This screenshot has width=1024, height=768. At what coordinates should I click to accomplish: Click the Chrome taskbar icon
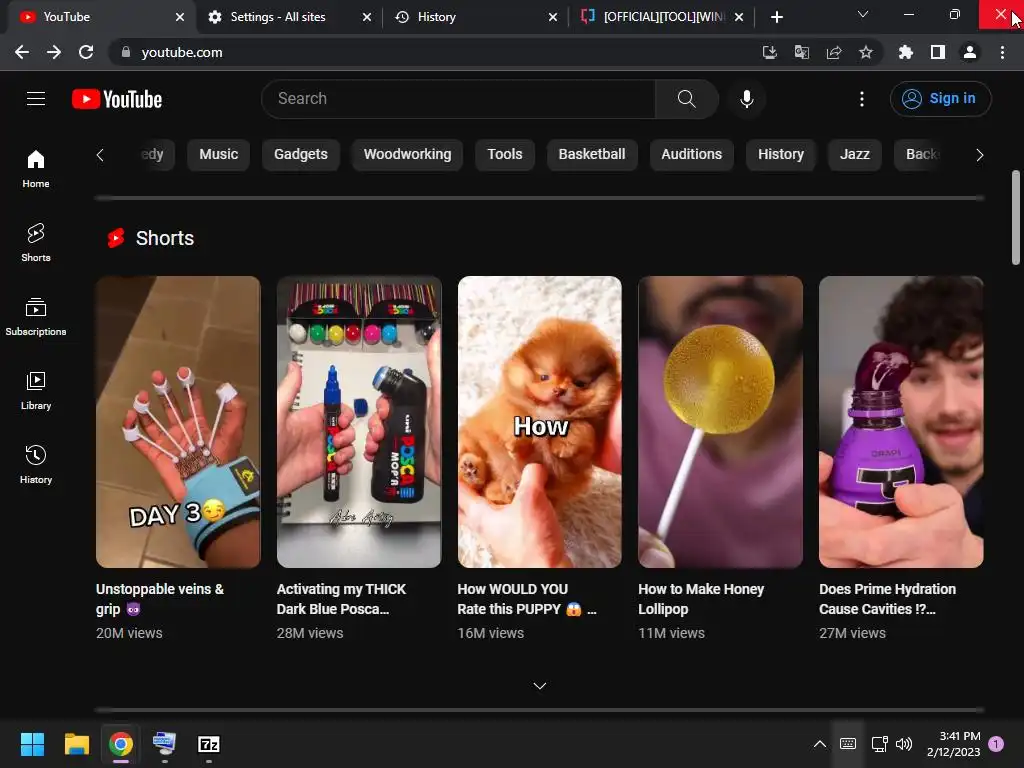[121, 744]
